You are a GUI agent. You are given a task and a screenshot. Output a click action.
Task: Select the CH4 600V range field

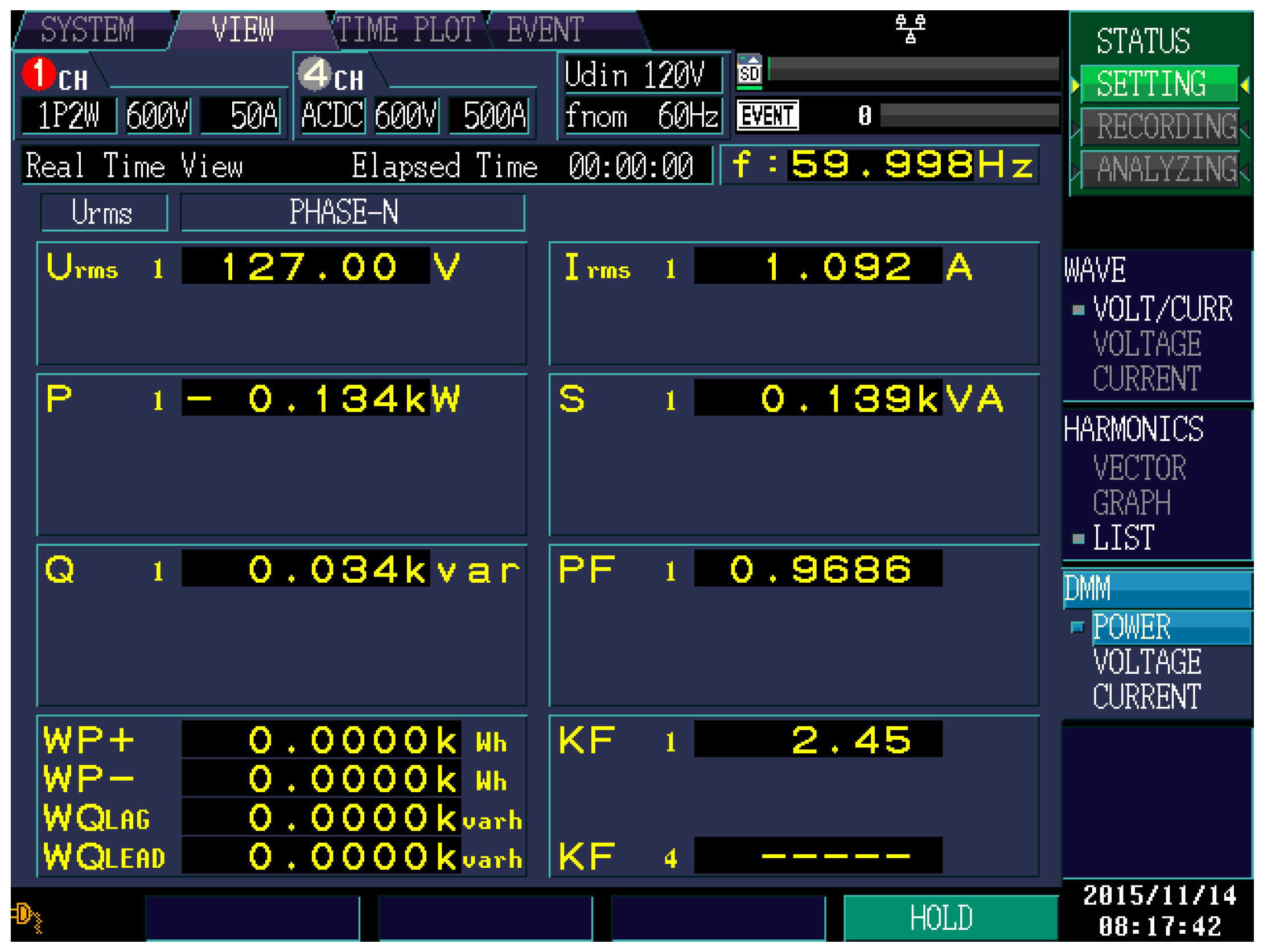(x=406, y=116)
